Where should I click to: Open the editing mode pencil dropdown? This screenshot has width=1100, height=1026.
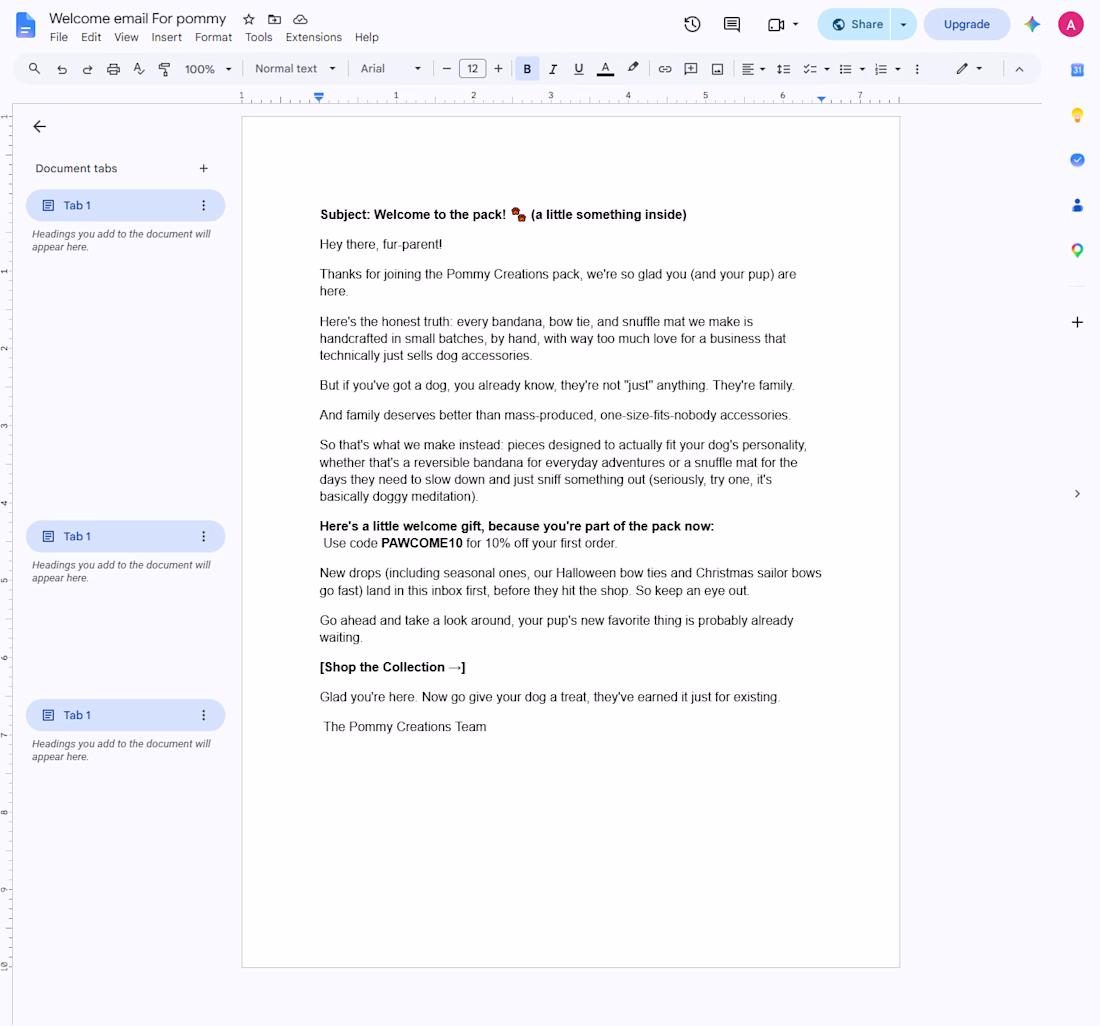[969, 69]
